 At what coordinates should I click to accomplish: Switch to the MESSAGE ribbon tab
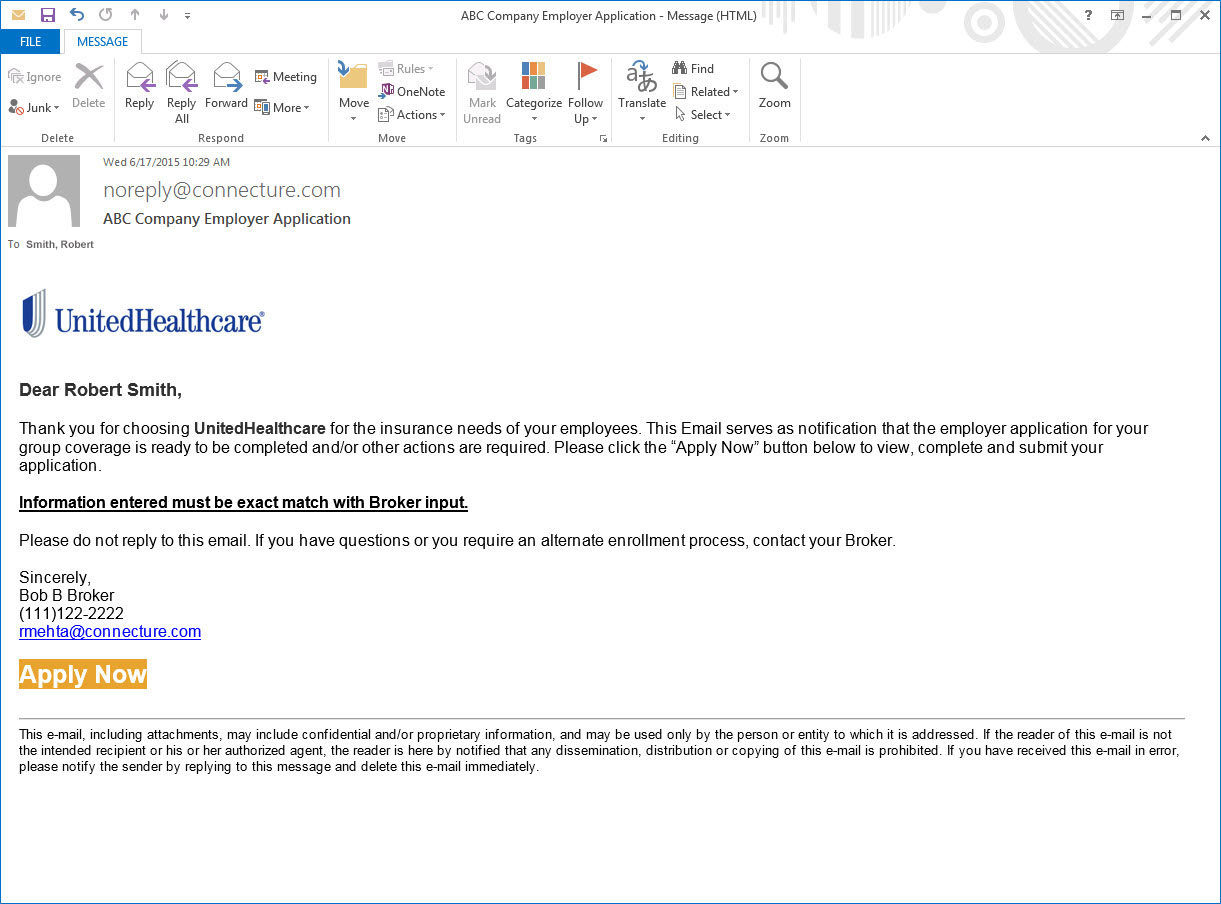point(102,42)
